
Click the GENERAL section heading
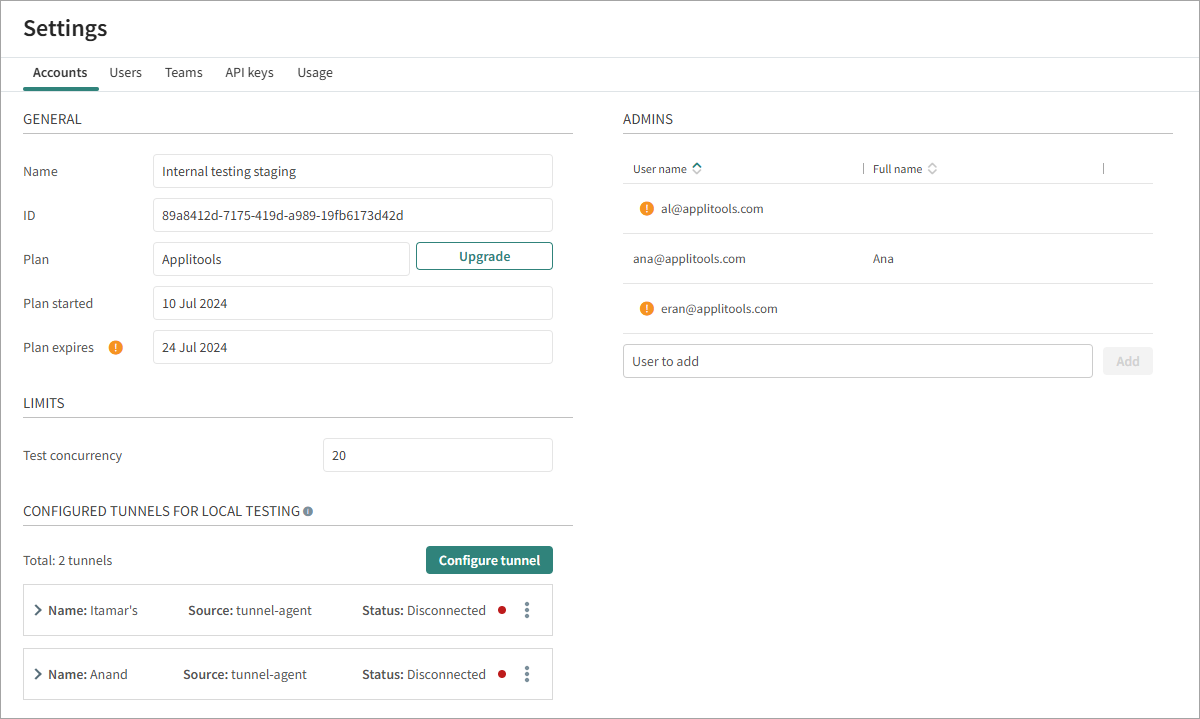[x=52, y=119]
